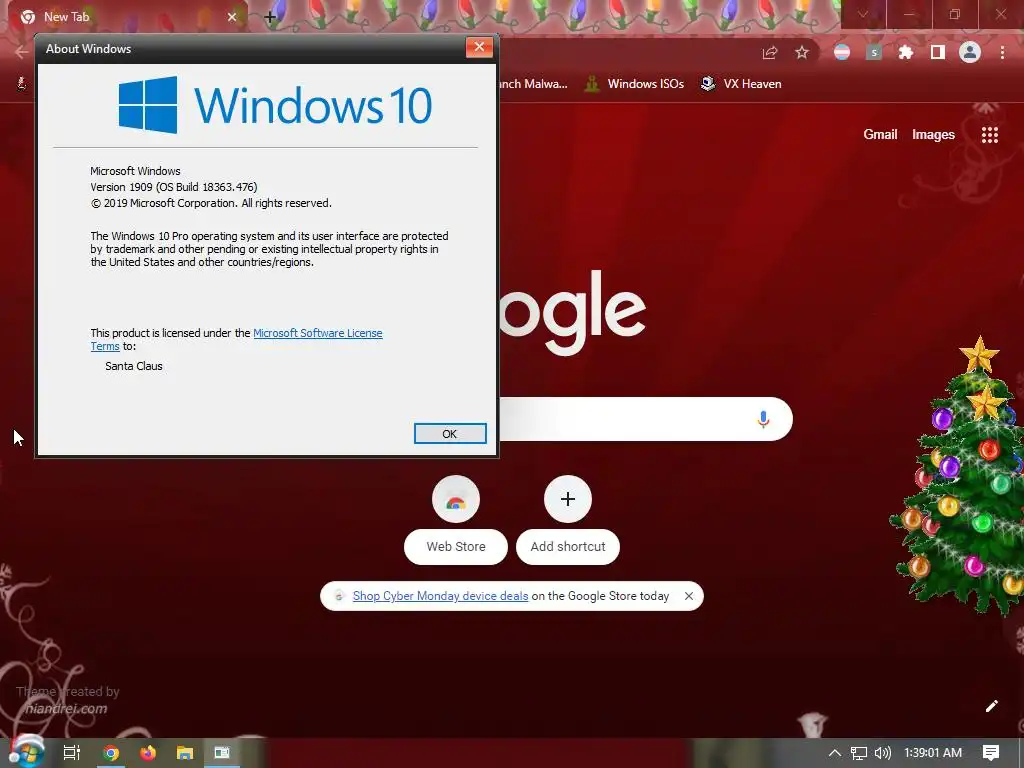Click the taskbar clock 1:39:01 AM
Screen dimensions: 1024x768
click(933, 753)
